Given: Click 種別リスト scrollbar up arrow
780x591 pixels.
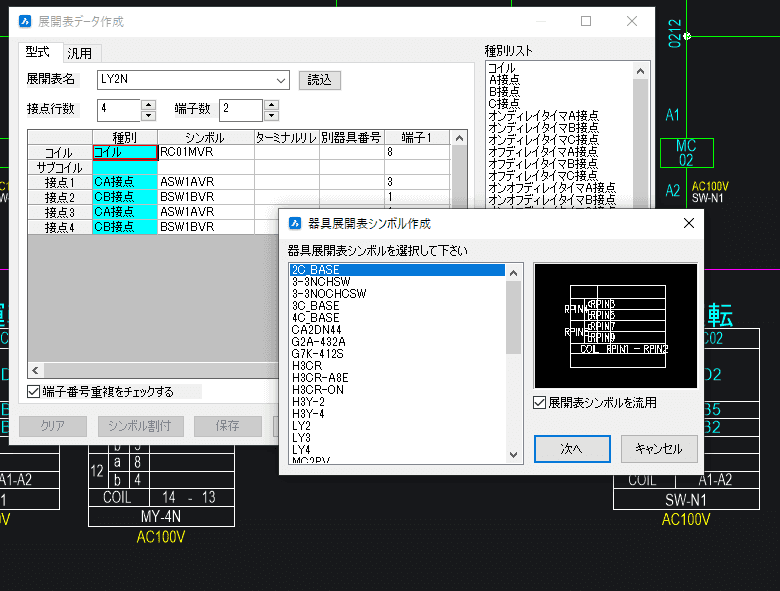Looking at the screenshot, I should 641,71.
